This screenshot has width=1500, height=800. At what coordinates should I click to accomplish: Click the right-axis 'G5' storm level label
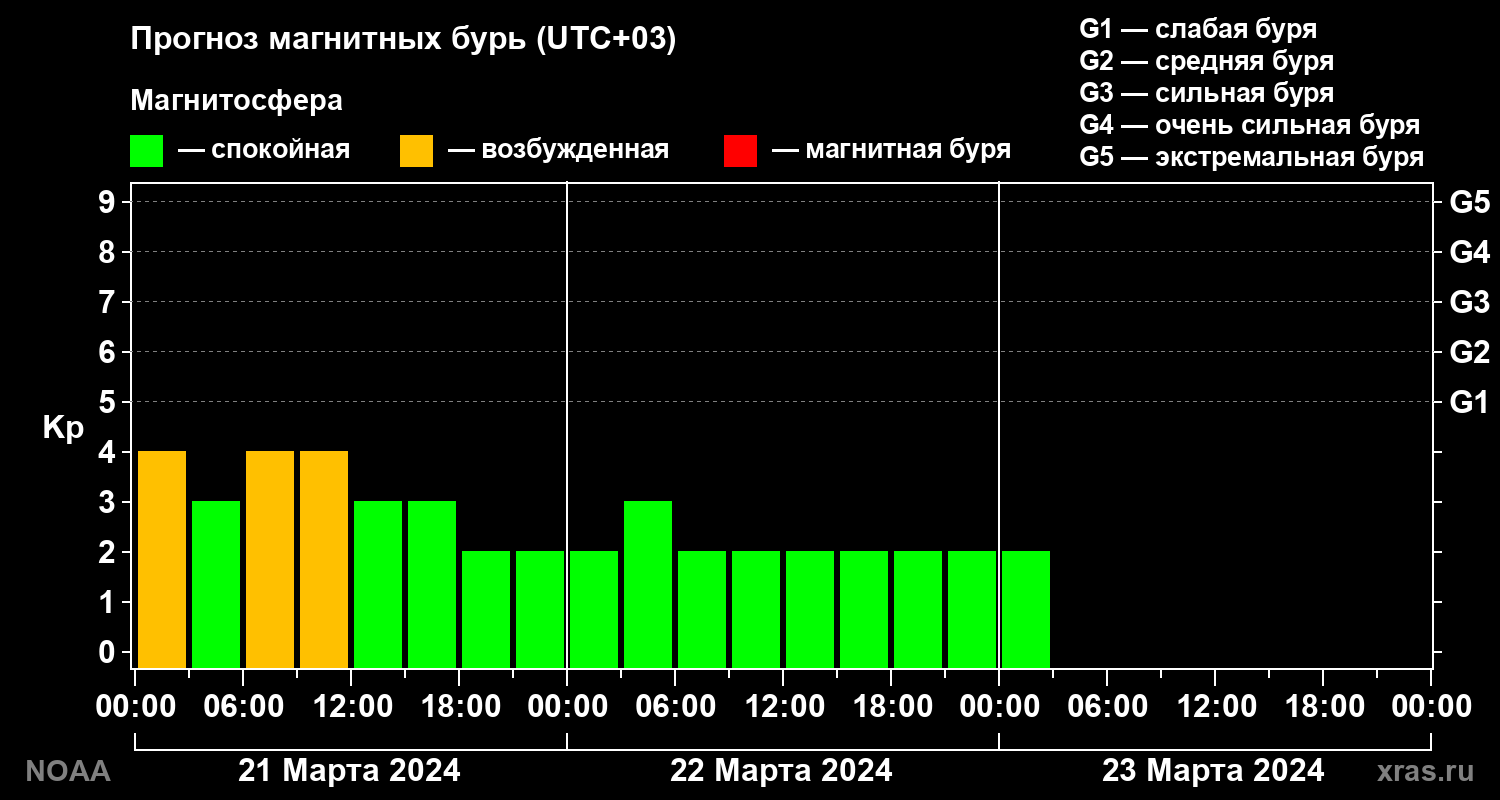pyautogui.click(x=1470, y=202)
